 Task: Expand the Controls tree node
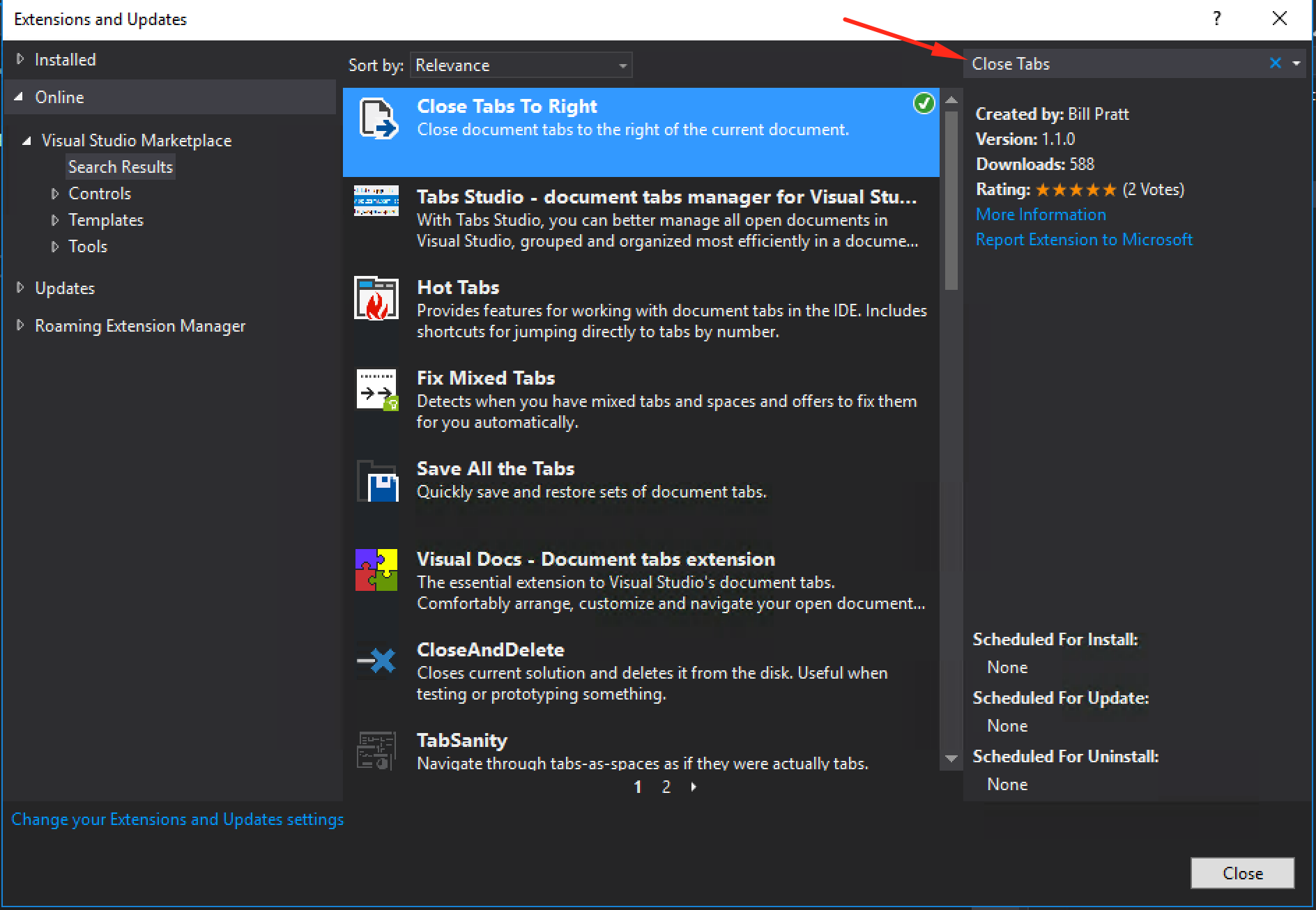pyautogui.click(x=55, y=193)
